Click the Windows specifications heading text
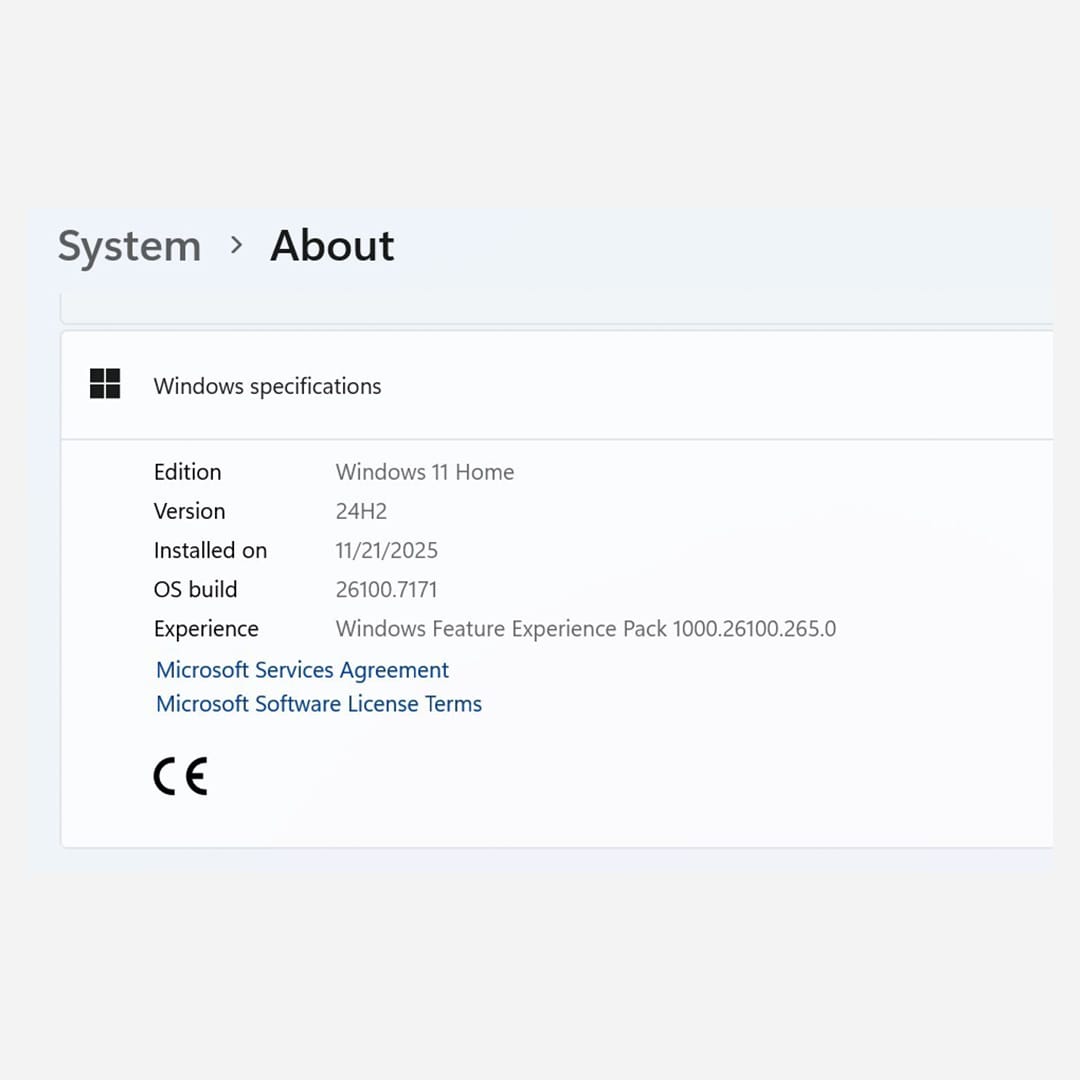1080x1080 pixels. pyautogui.click(x=267, y=386)
